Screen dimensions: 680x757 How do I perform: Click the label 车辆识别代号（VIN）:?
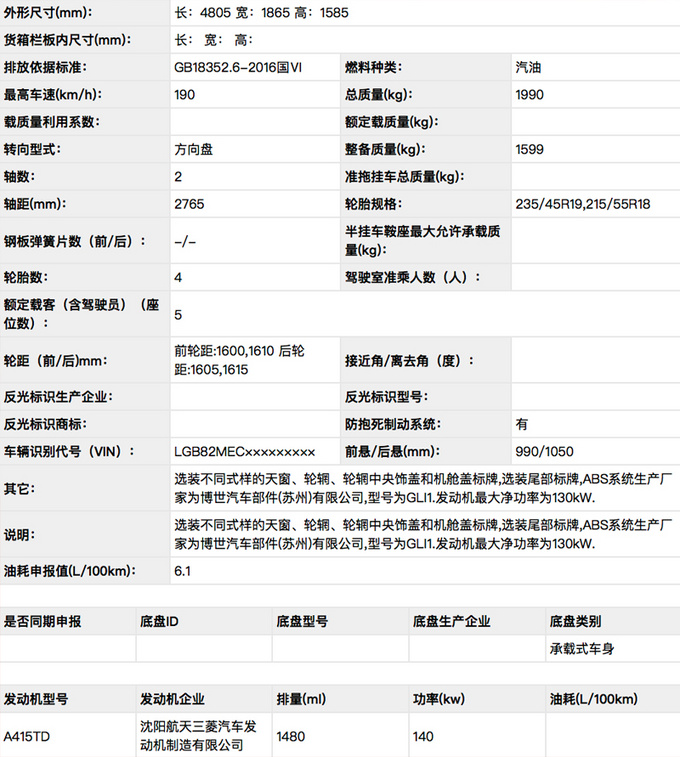[x=69, y=452]
